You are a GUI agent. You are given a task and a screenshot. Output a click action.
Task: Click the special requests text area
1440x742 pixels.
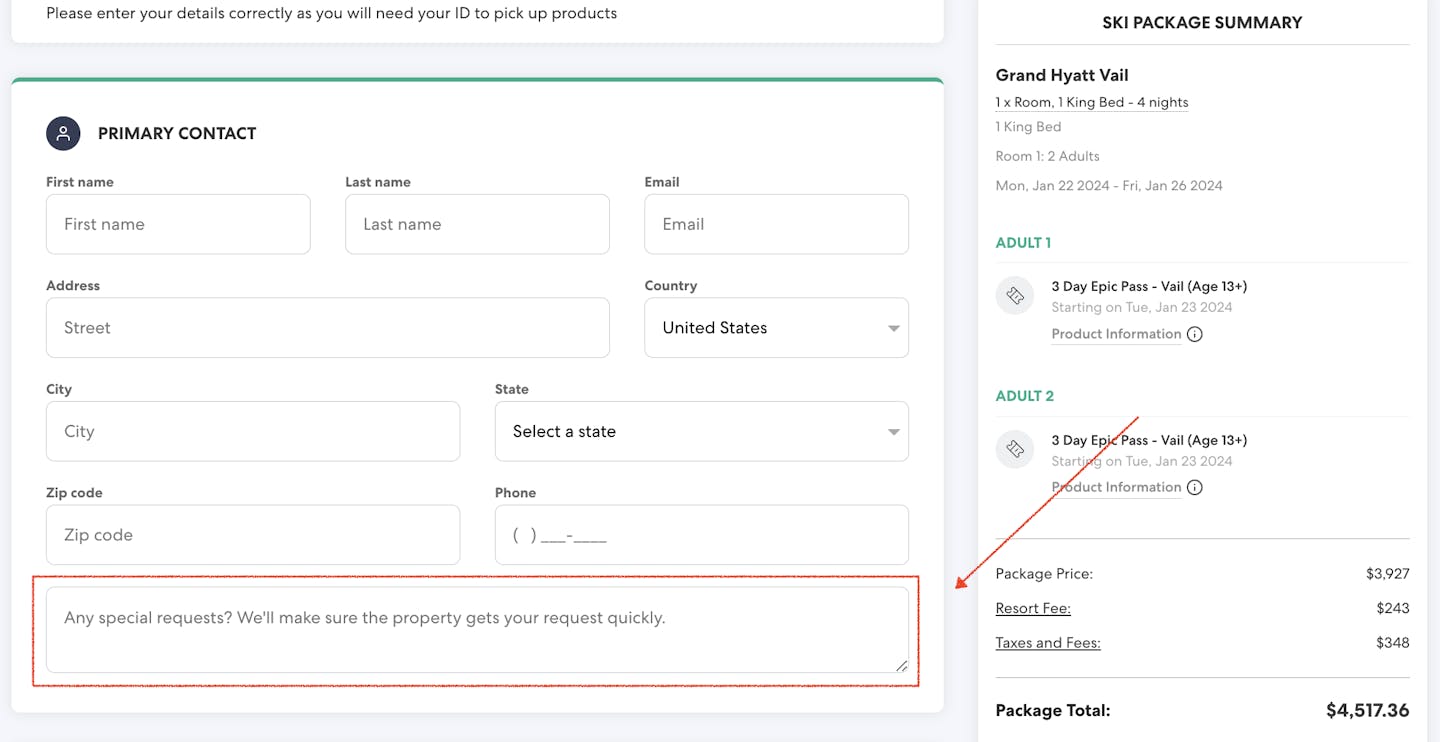click(477, 630)
